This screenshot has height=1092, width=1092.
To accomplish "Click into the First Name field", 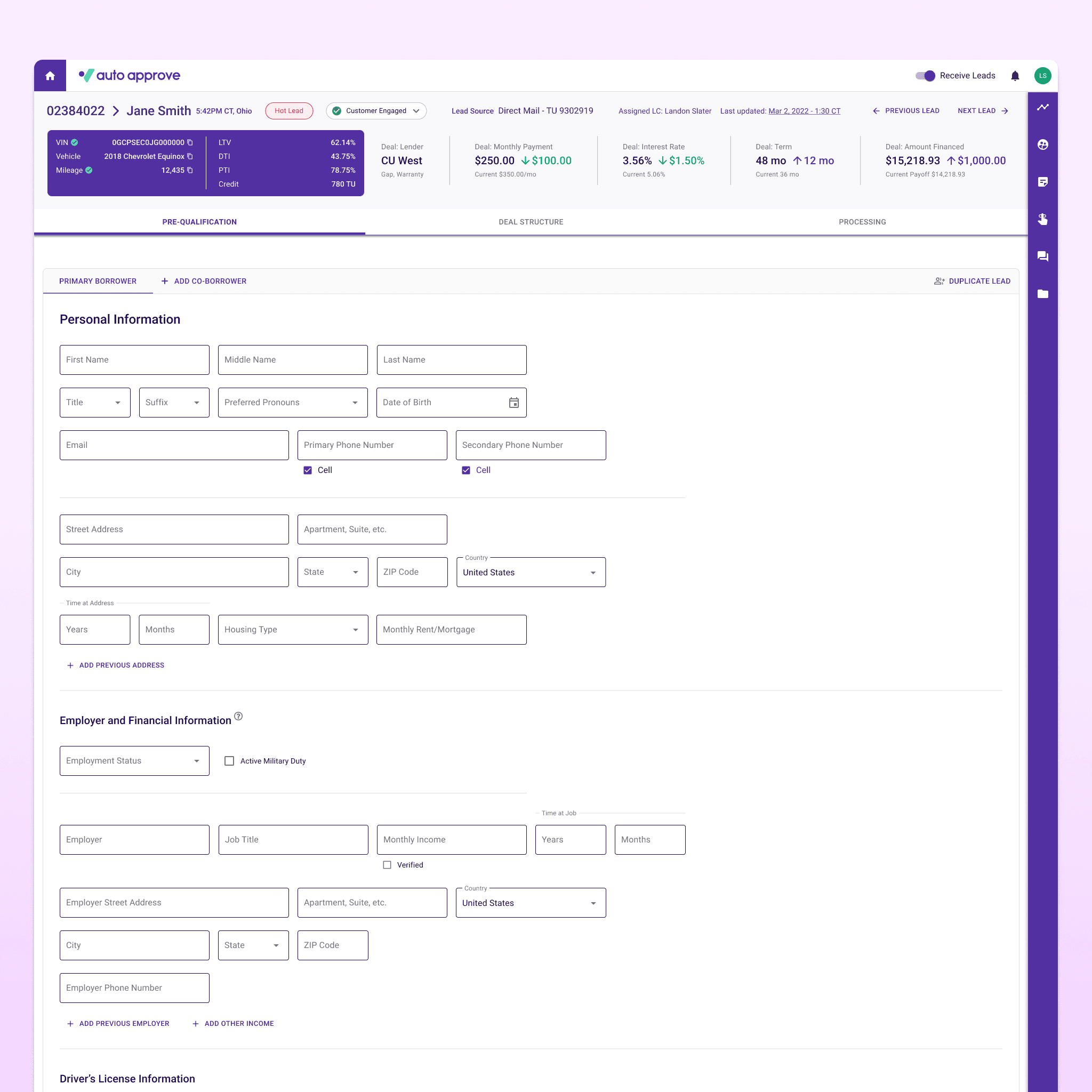I will coord(134,360).
